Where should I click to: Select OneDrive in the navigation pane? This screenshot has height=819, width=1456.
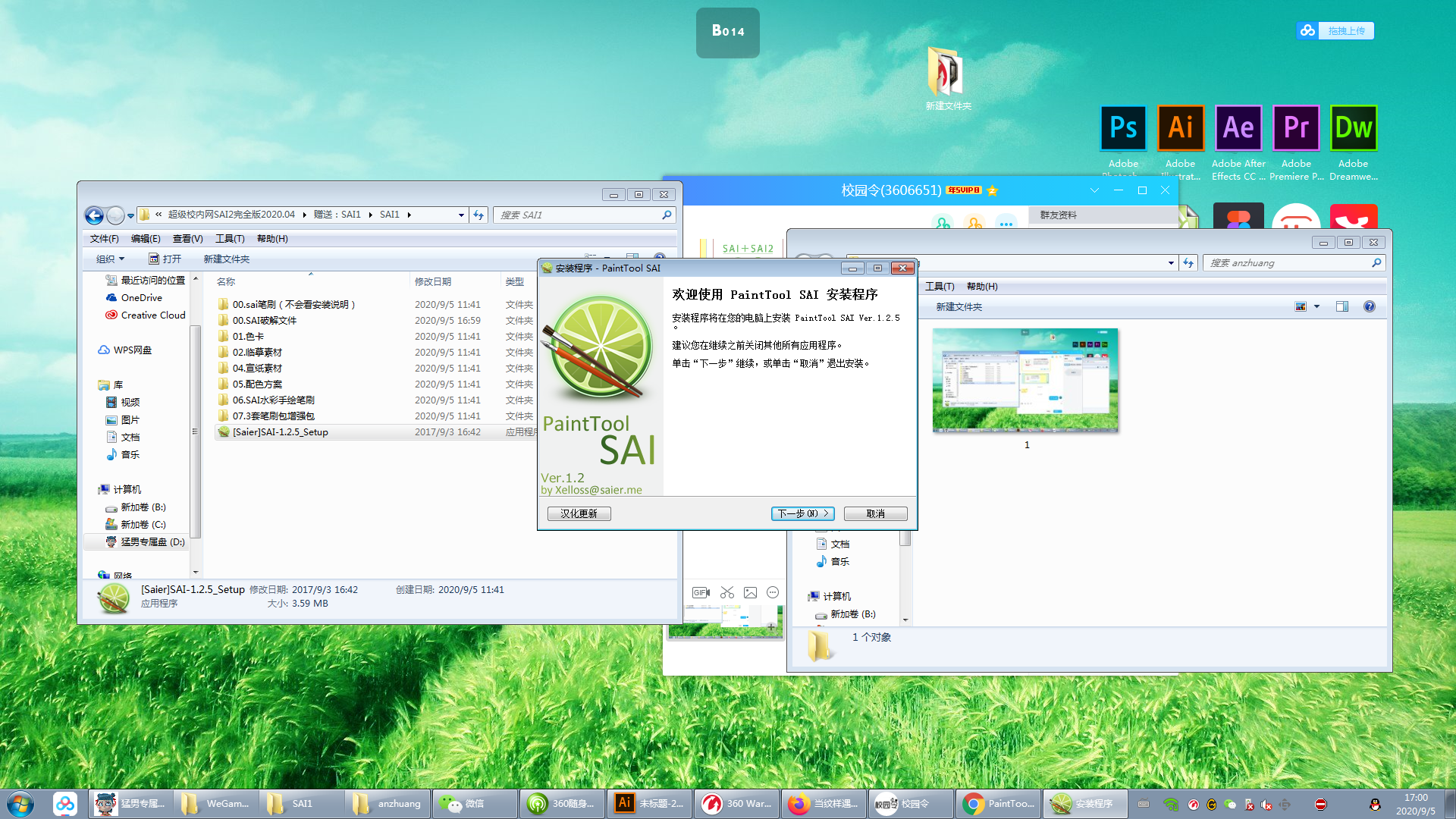point(133,298)
